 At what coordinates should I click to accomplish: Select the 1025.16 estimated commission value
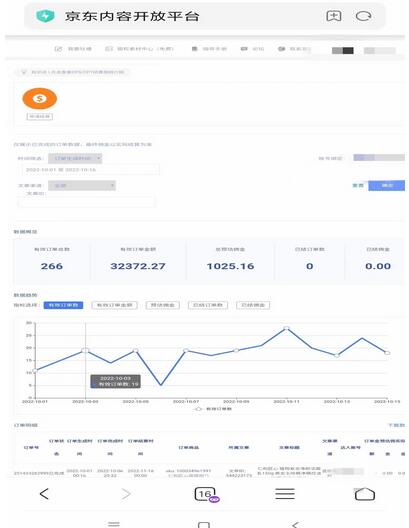pyautogui.click(x=230, y=266)
